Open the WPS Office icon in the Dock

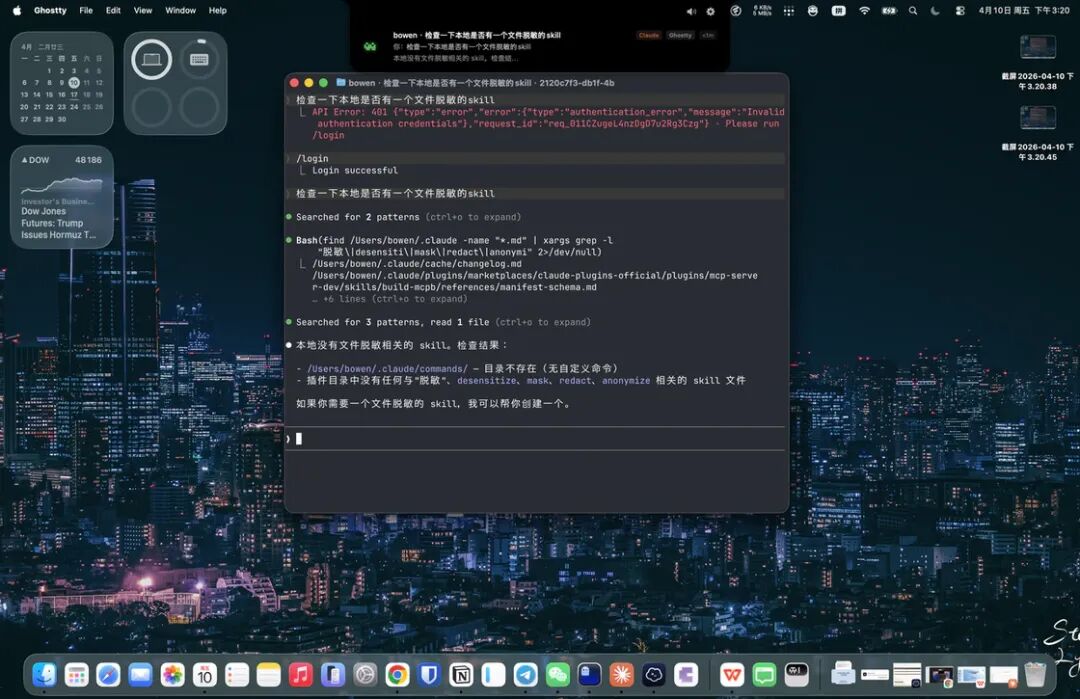coord(731,675)
